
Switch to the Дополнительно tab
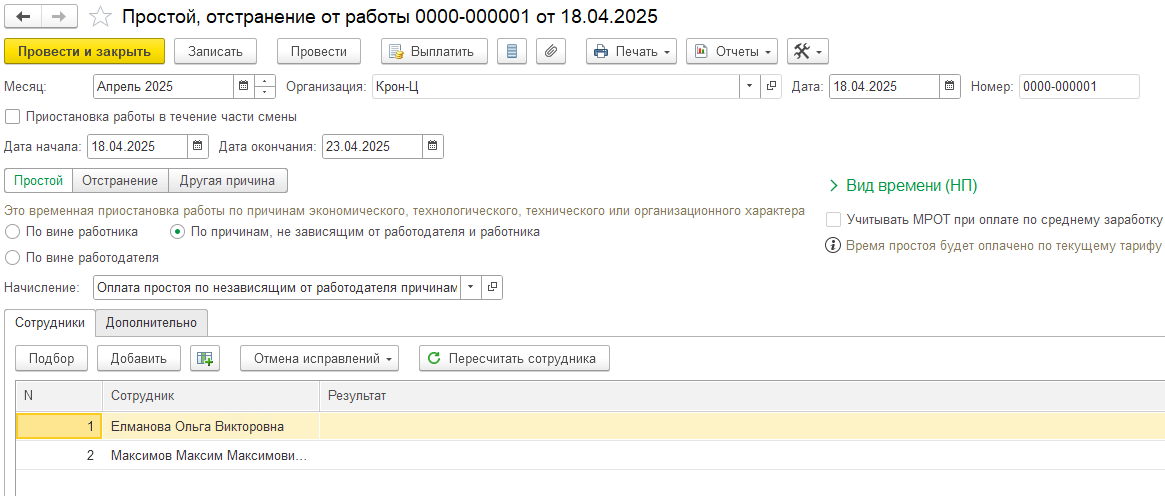point(152,322)
